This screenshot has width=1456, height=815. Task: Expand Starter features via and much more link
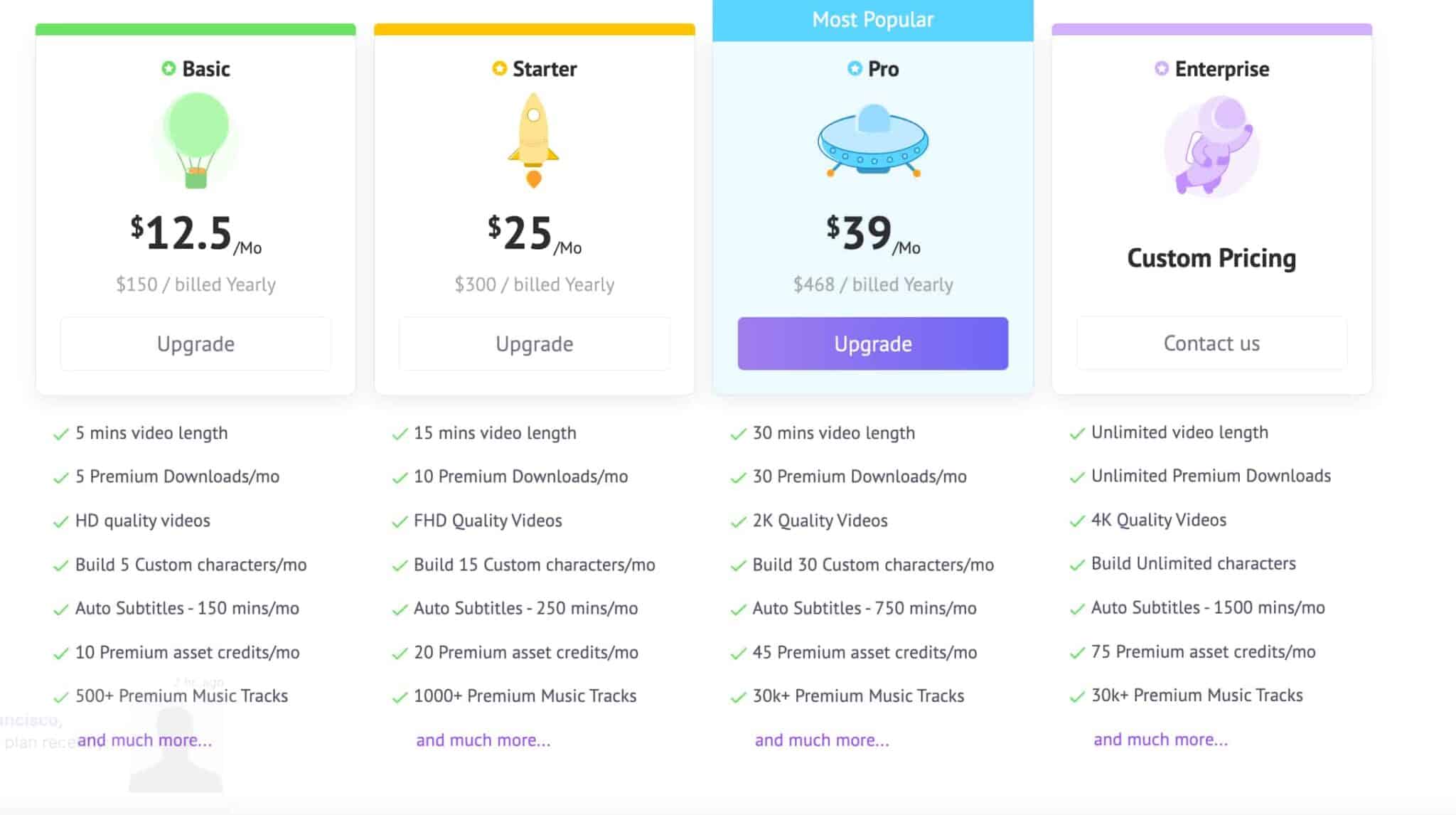click(482, 740)
